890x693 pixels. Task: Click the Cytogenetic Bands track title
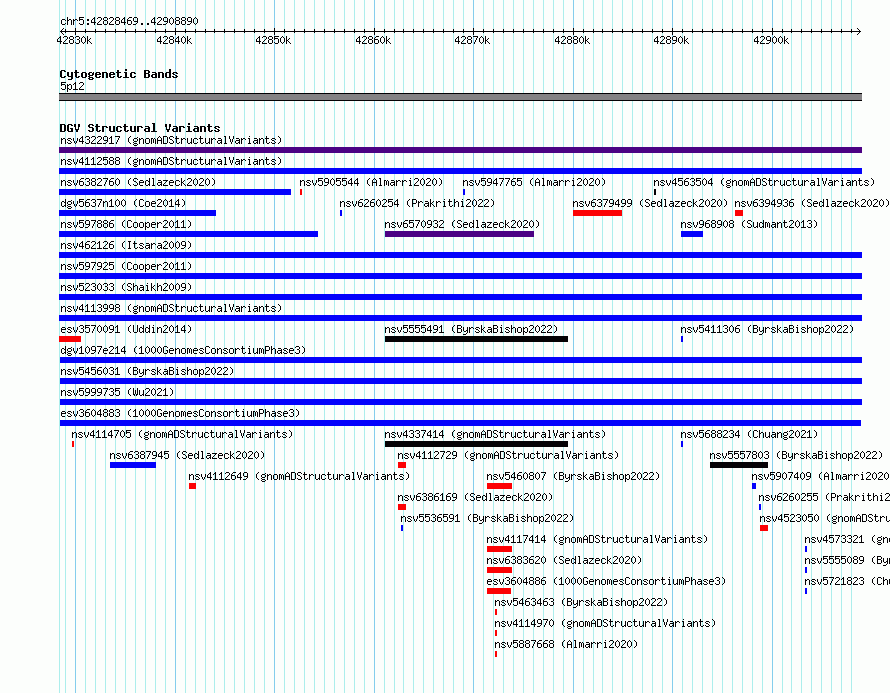[119, 74]
